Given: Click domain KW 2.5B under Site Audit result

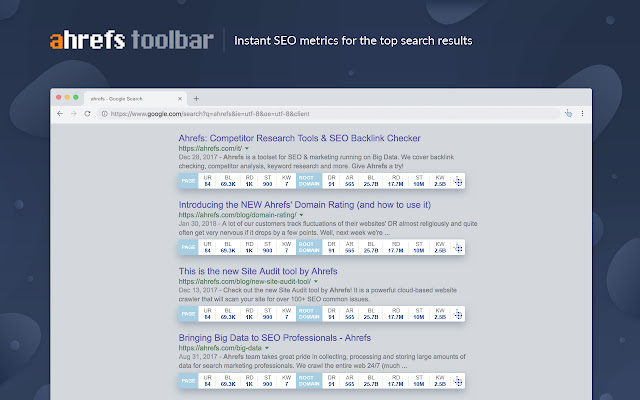Looking at the screenshot, I should click(440, 314).
